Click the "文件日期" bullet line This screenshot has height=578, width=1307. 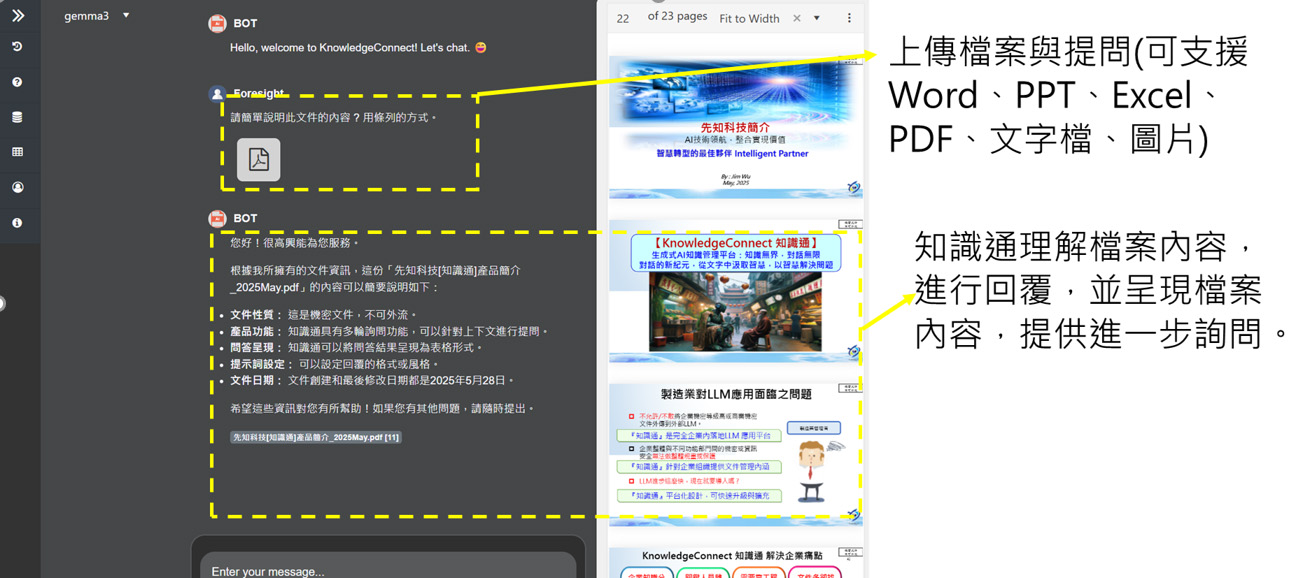click(x=373, y=380)
